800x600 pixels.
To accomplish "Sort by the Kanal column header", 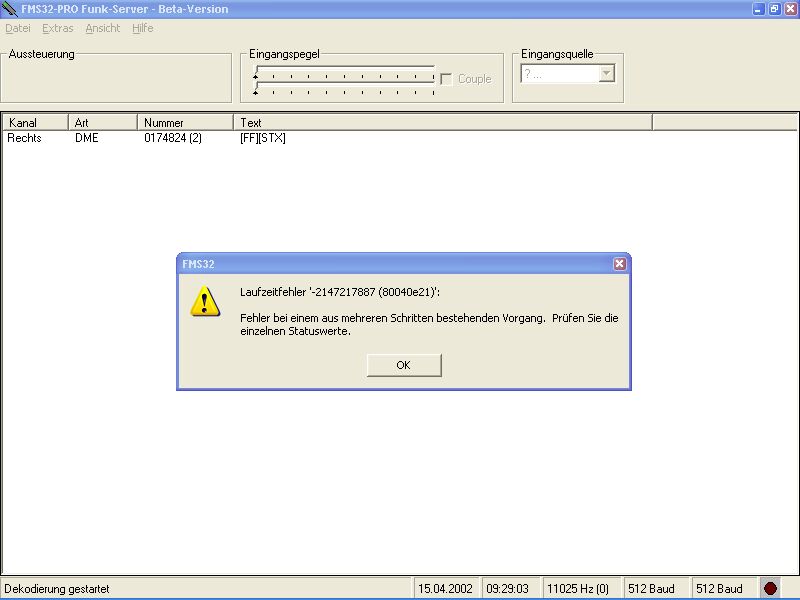I will tap(34, 122).
